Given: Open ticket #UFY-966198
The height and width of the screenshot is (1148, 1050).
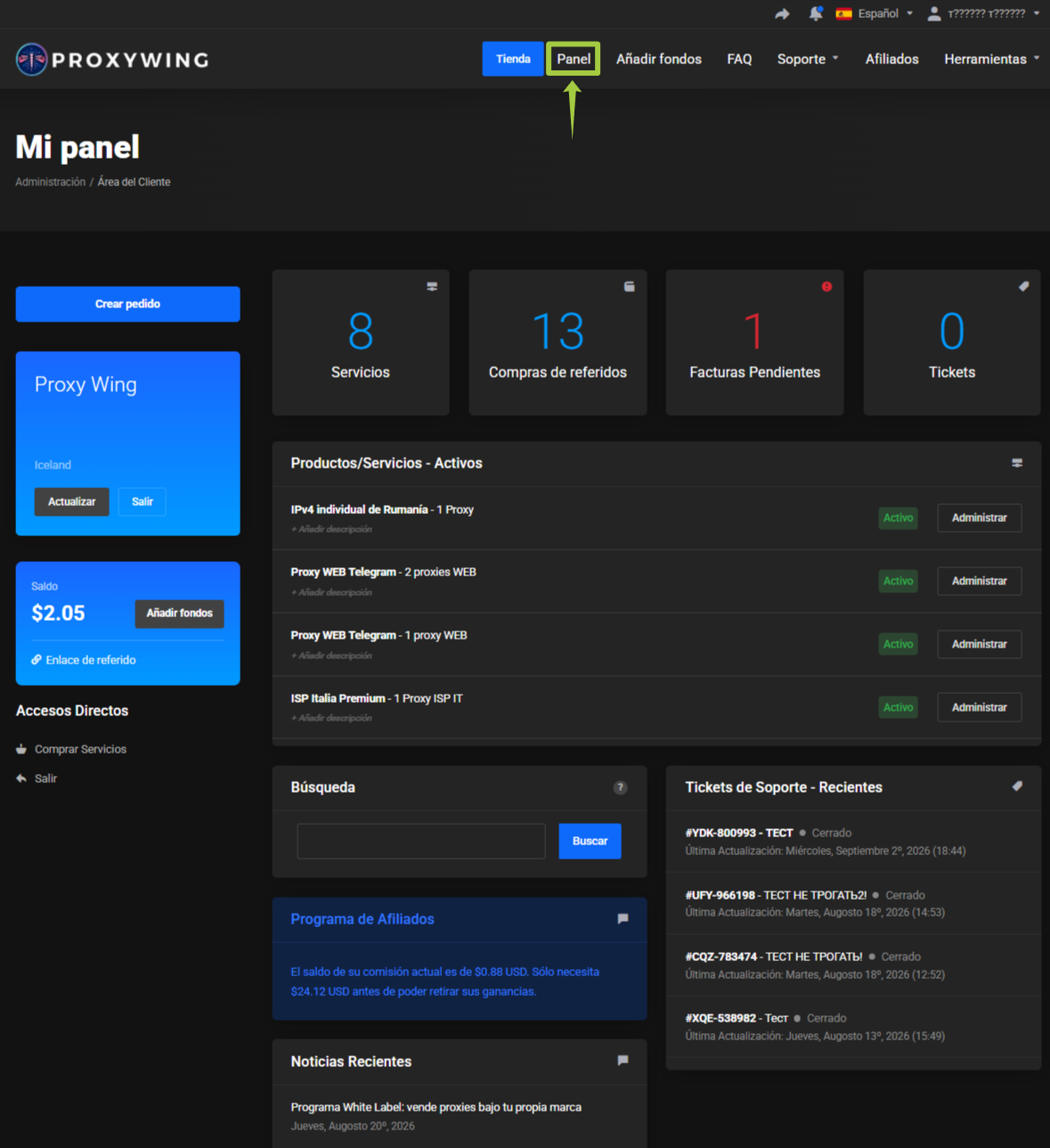Looking at the screenshot, I should coord(776,895).
